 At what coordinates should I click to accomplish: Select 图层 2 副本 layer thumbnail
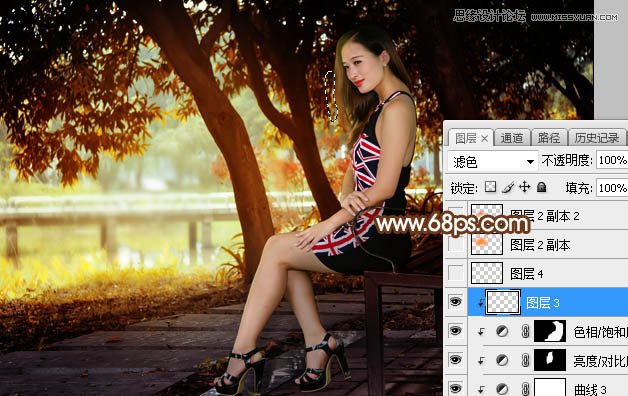point(487,244)
